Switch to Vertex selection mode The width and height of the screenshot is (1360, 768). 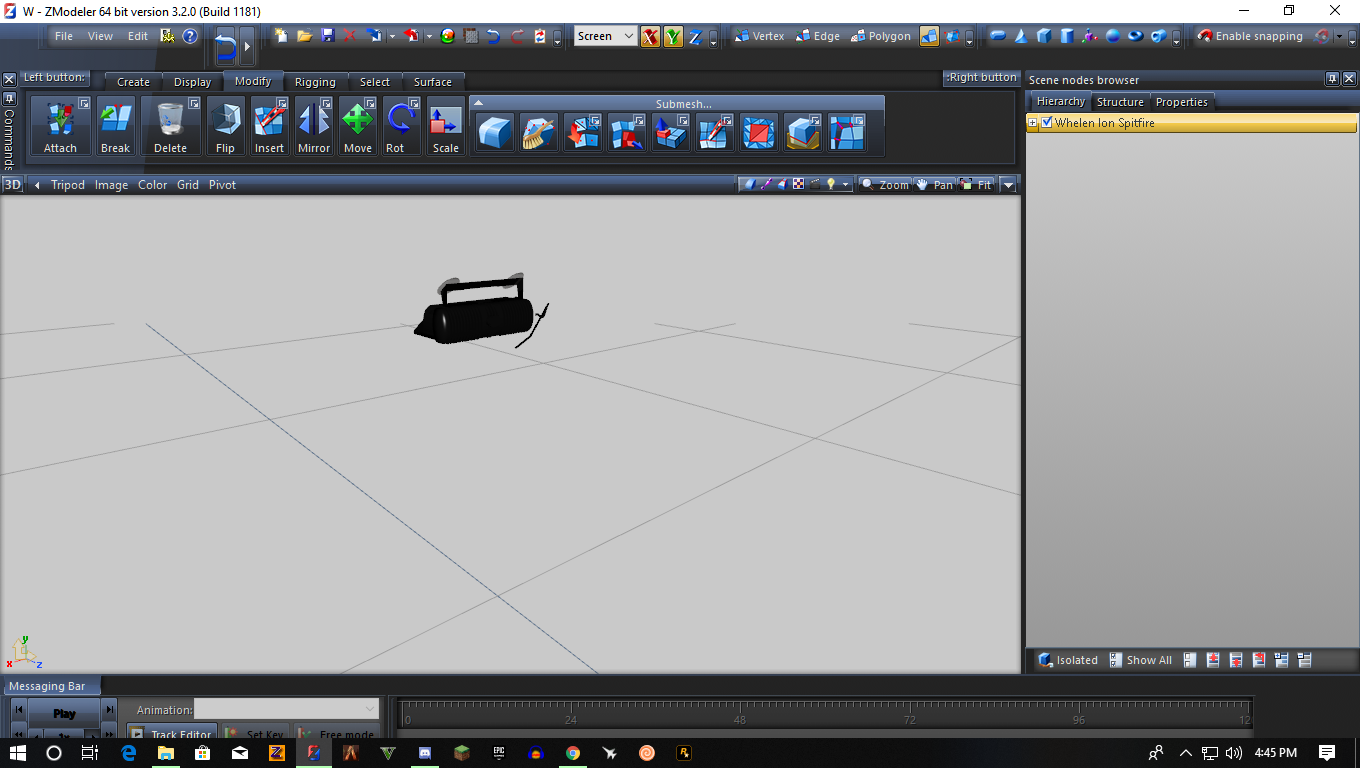[x=759, y=36]
